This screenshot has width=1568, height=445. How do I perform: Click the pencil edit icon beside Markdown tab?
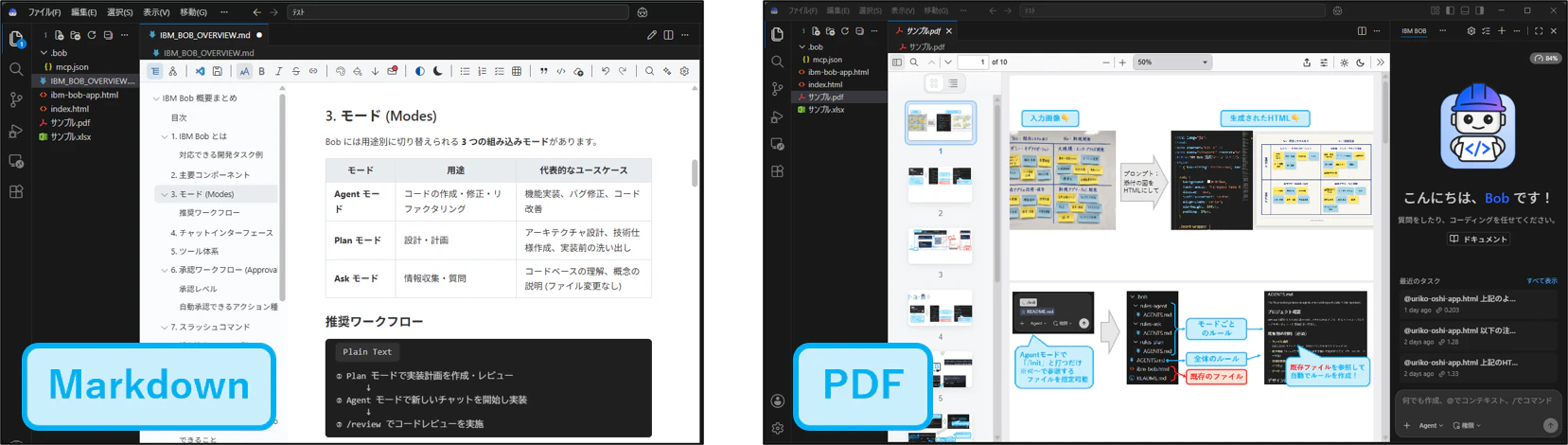tap(651, 35)
